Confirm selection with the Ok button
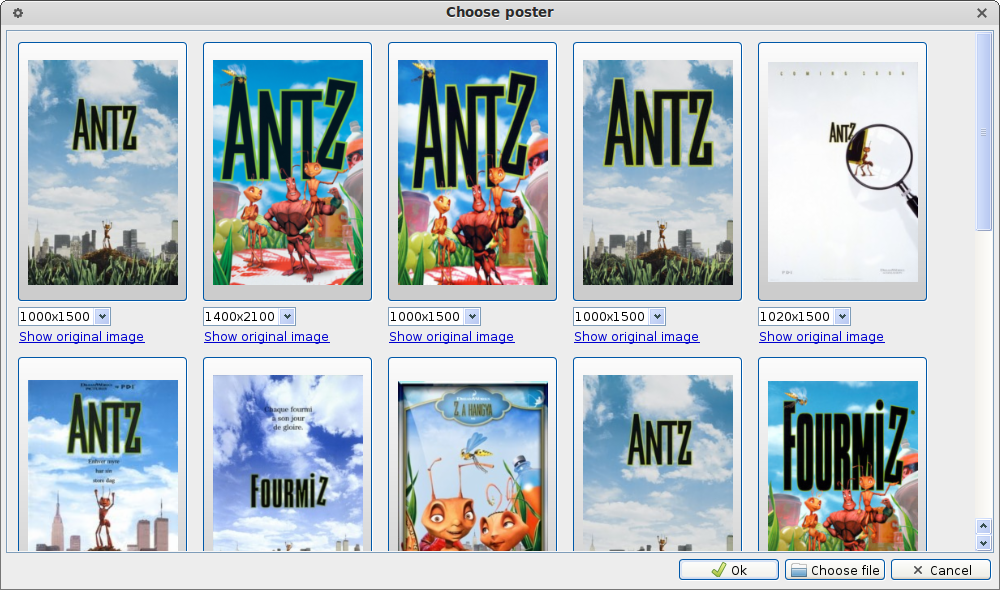Viewport: 1000px width, 590px height. [729, 570]
